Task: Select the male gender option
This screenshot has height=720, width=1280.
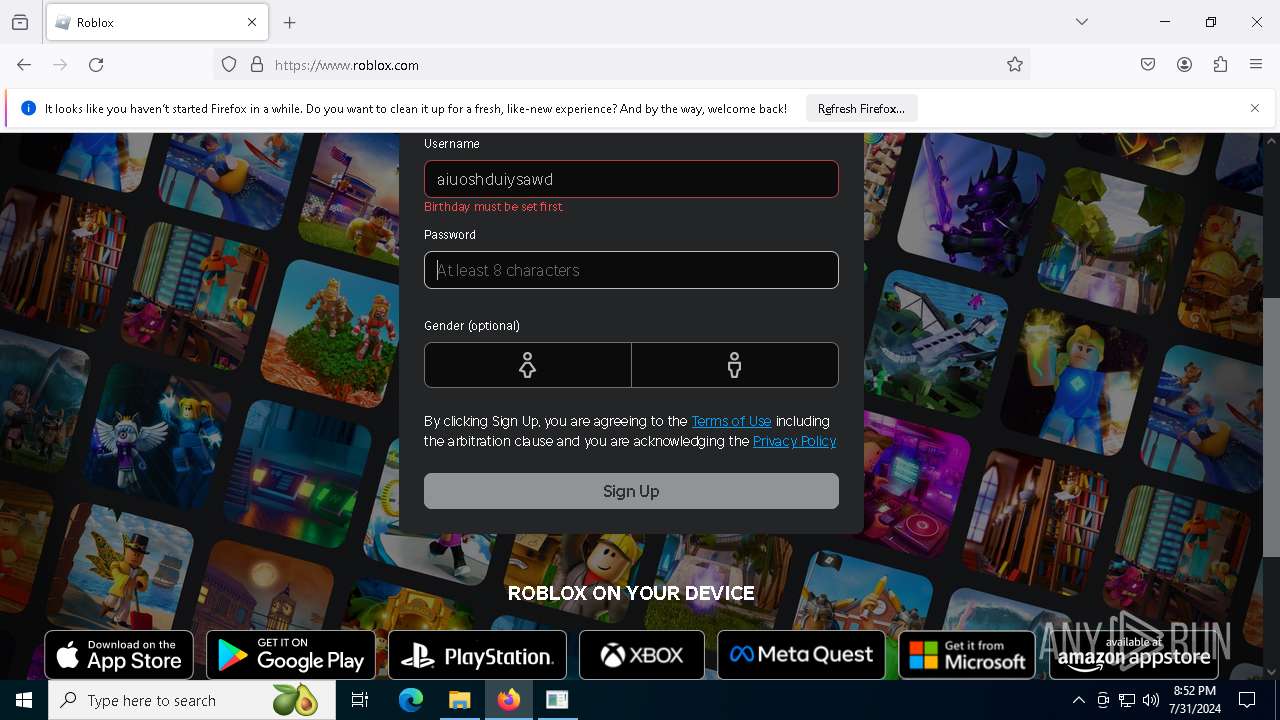Action: click(x=735, y=365)
